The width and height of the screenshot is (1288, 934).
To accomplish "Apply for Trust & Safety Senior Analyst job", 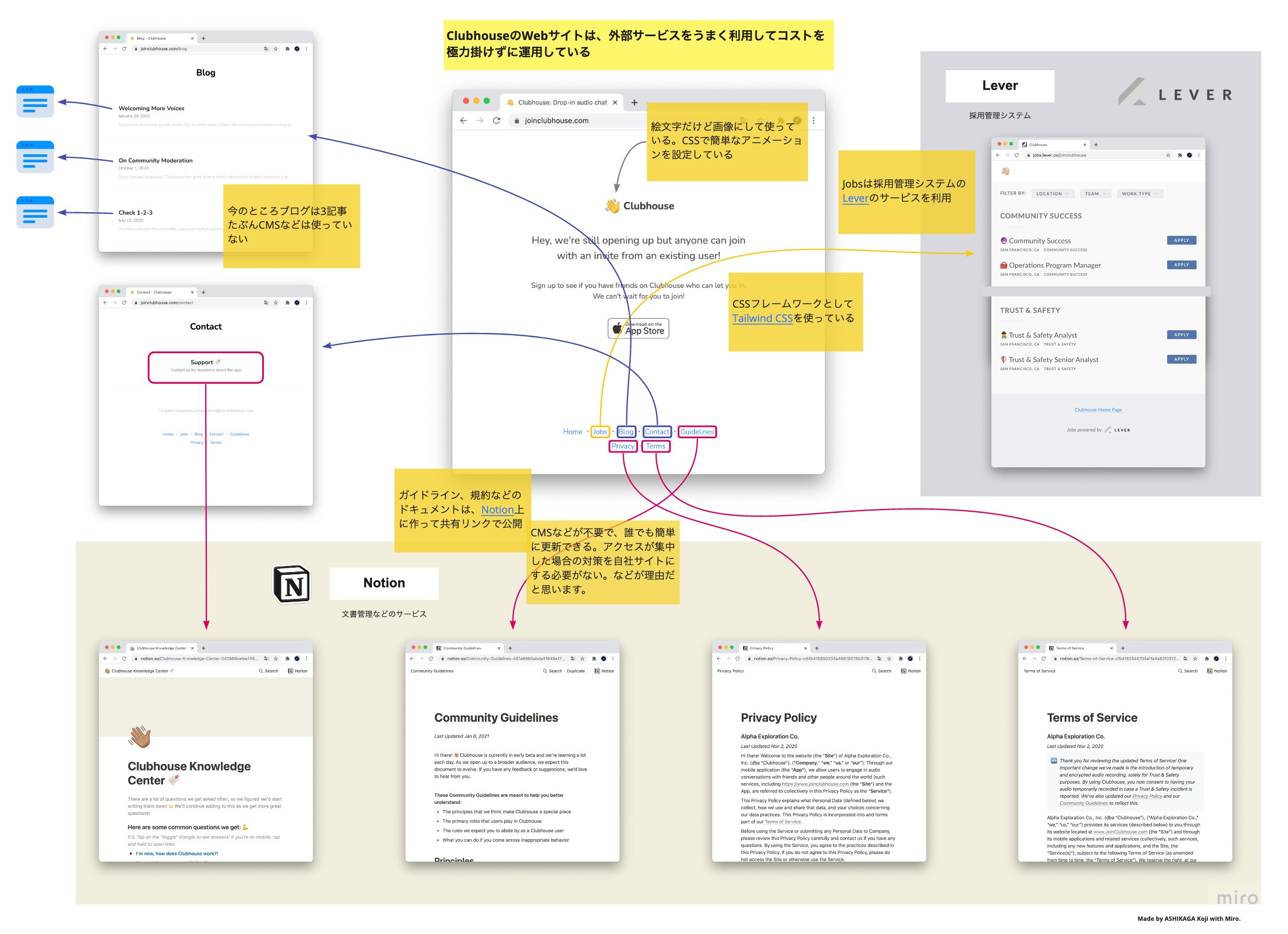I will click(1181, 359).
